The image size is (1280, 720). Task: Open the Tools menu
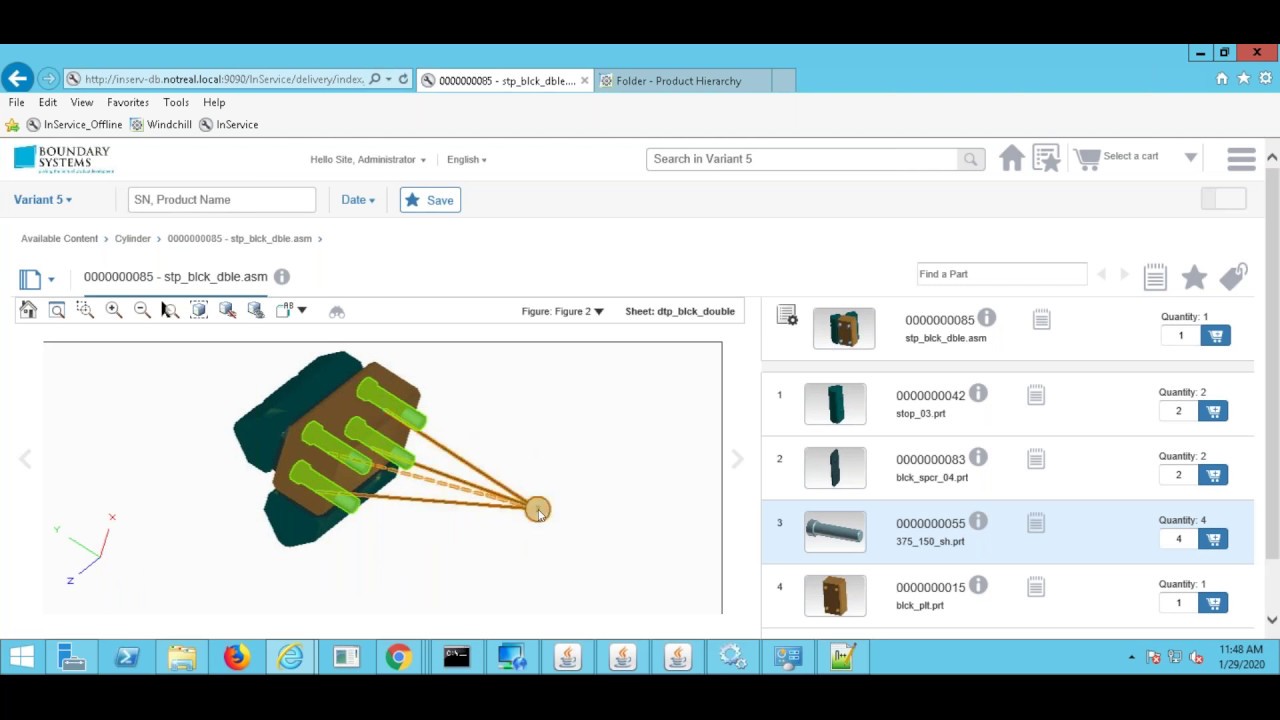pyautogui.click(x=176, y=102)
